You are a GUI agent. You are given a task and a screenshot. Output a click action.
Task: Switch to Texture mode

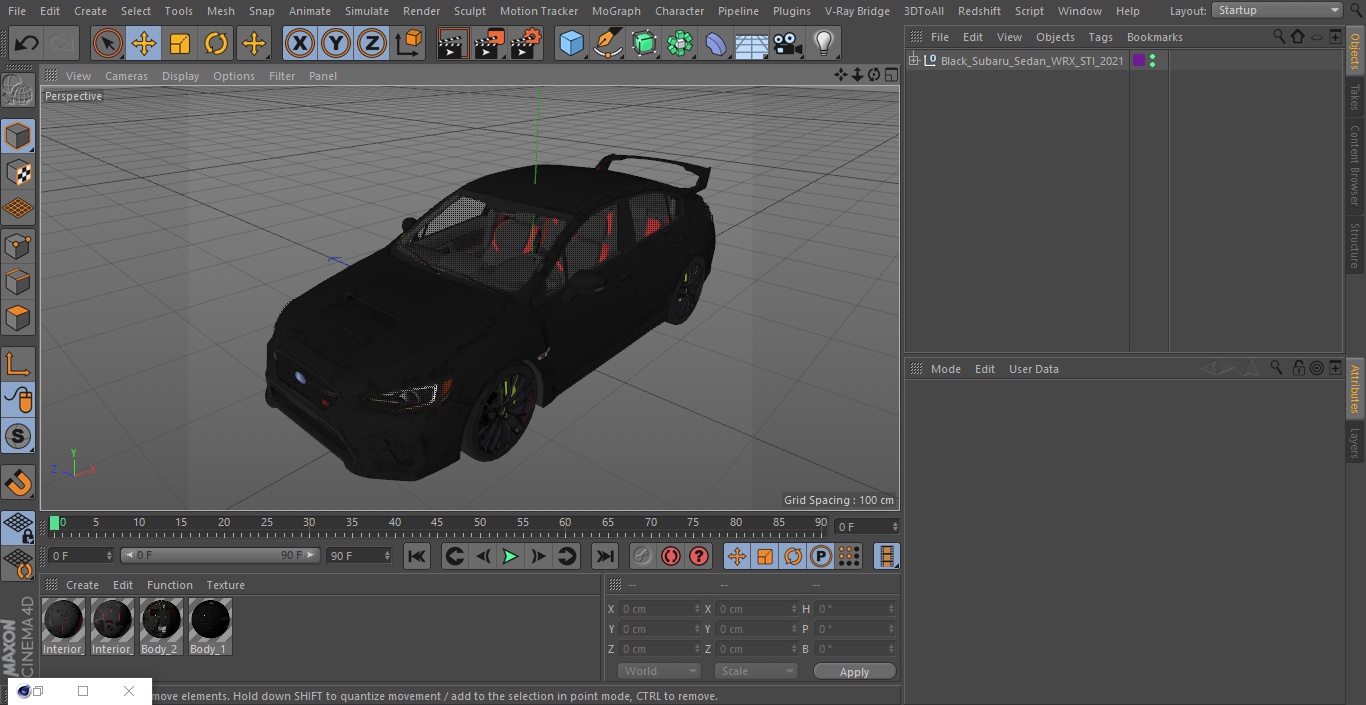[x=18, y=172]
